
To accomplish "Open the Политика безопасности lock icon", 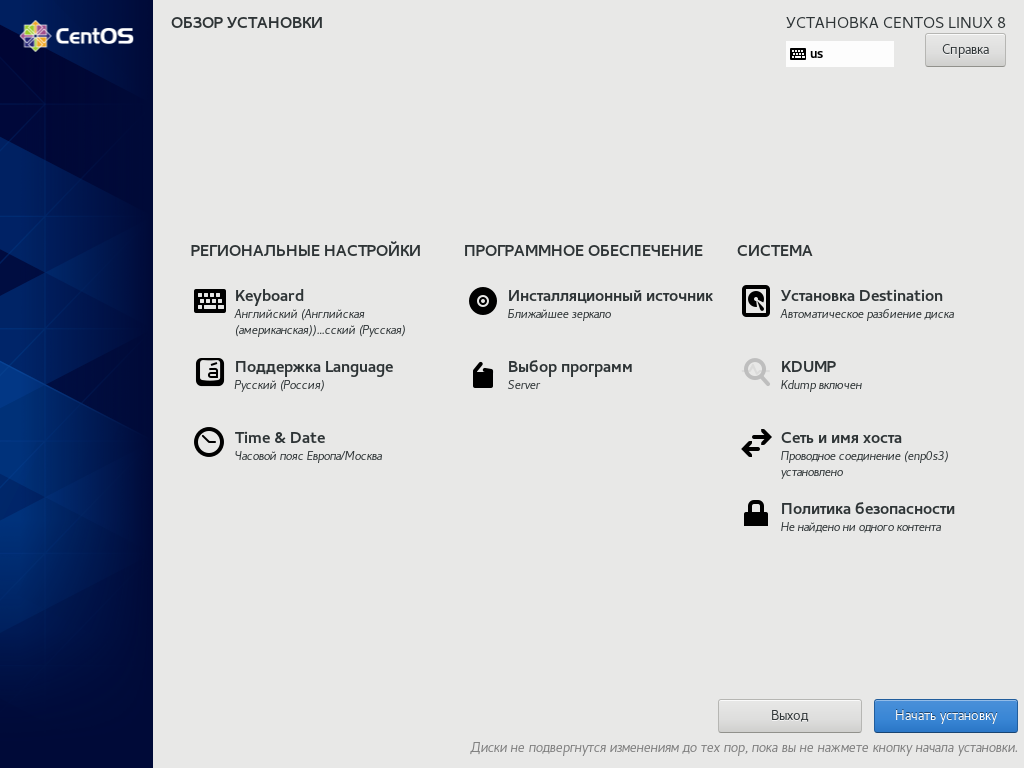I will (x=756, y=513).
